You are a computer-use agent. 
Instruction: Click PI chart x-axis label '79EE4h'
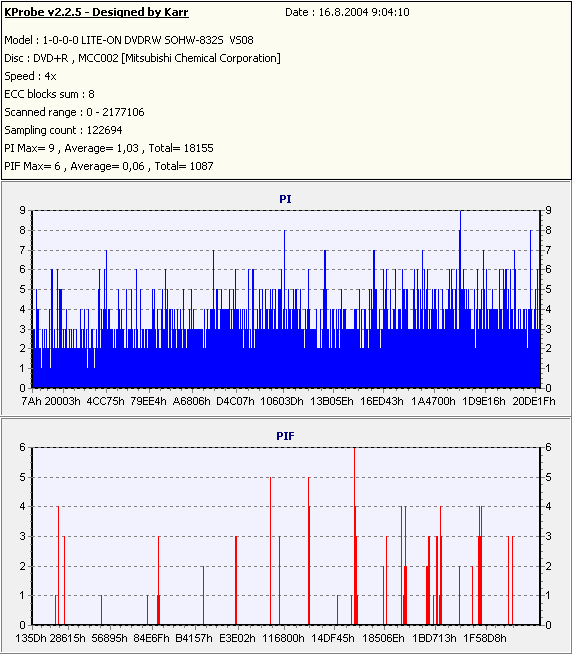pyautogui.click(x=148, y=401)
